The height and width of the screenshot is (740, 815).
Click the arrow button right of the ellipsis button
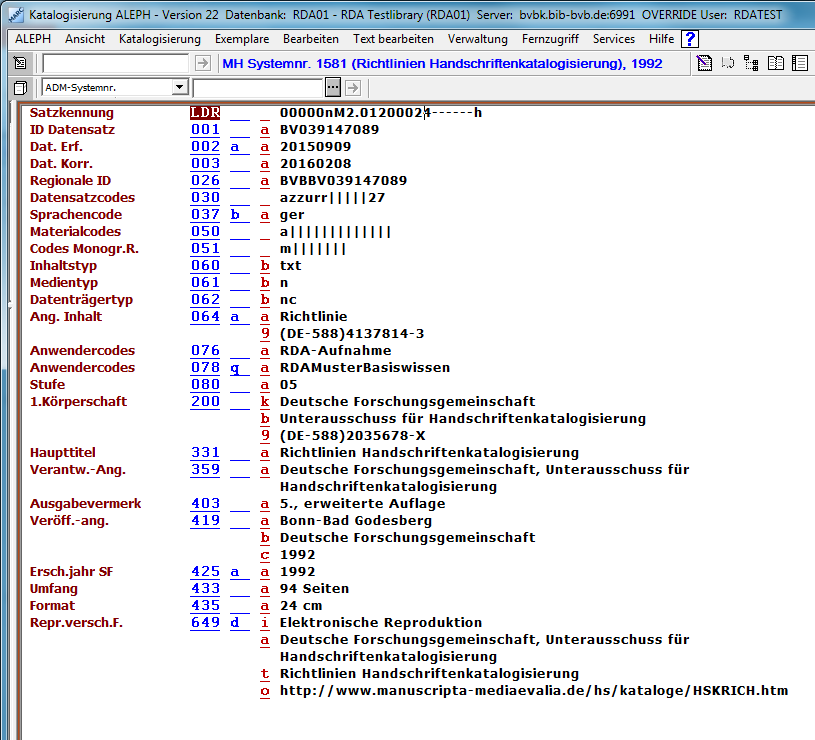click(x=352, y=88)
